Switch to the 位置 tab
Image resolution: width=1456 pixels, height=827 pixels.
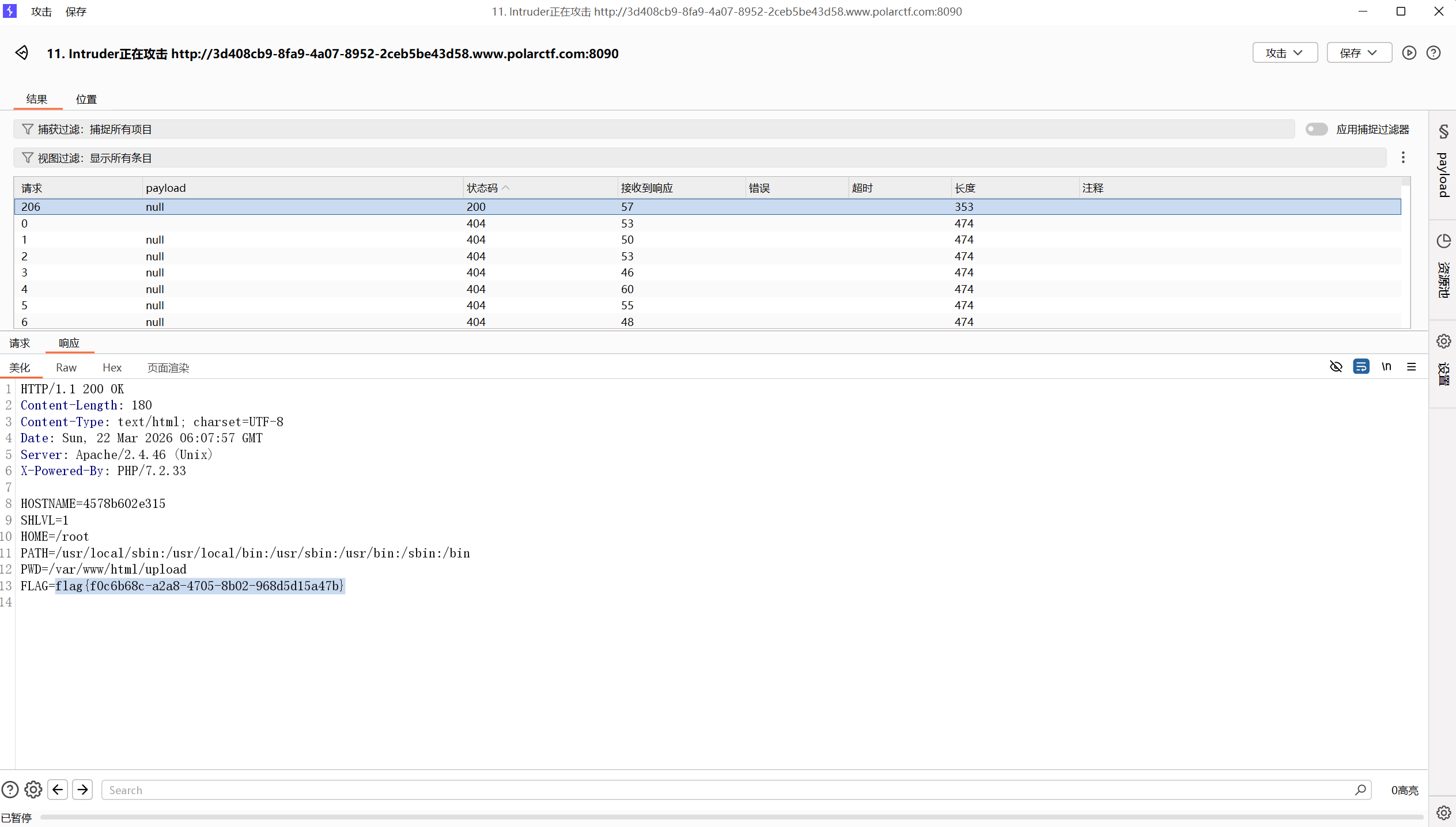tap(86, 99)
